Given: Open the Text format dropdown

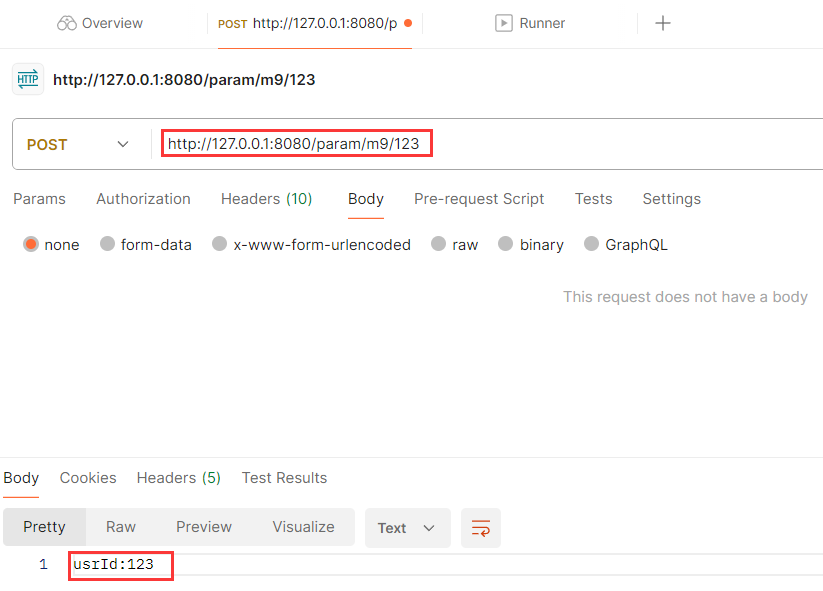Looking at the screenshot, I should point(407,528).
